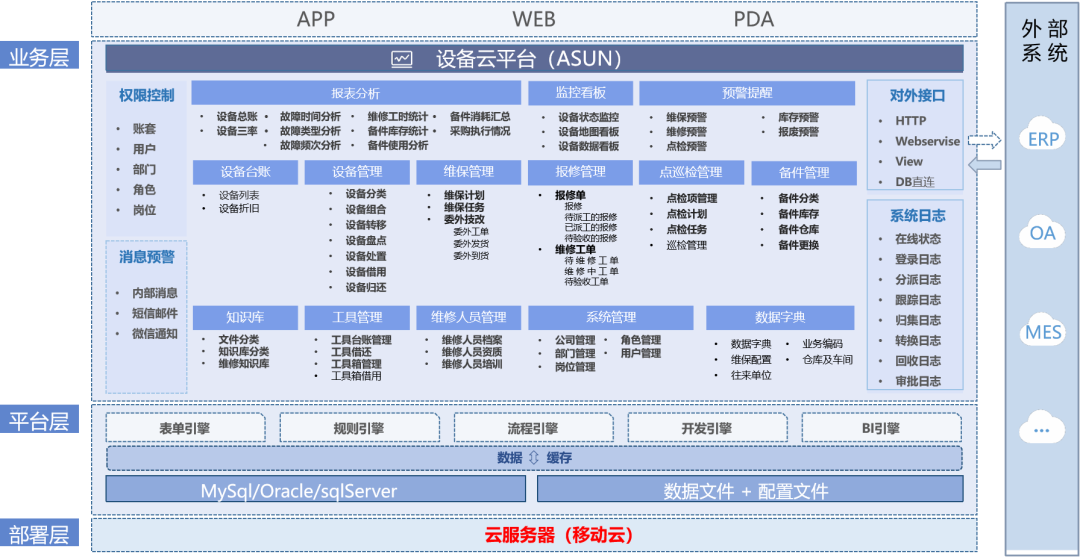1080x557 pixels.
Task: Click the ellipsis cloud icon
Action: tap(1043, 429)
